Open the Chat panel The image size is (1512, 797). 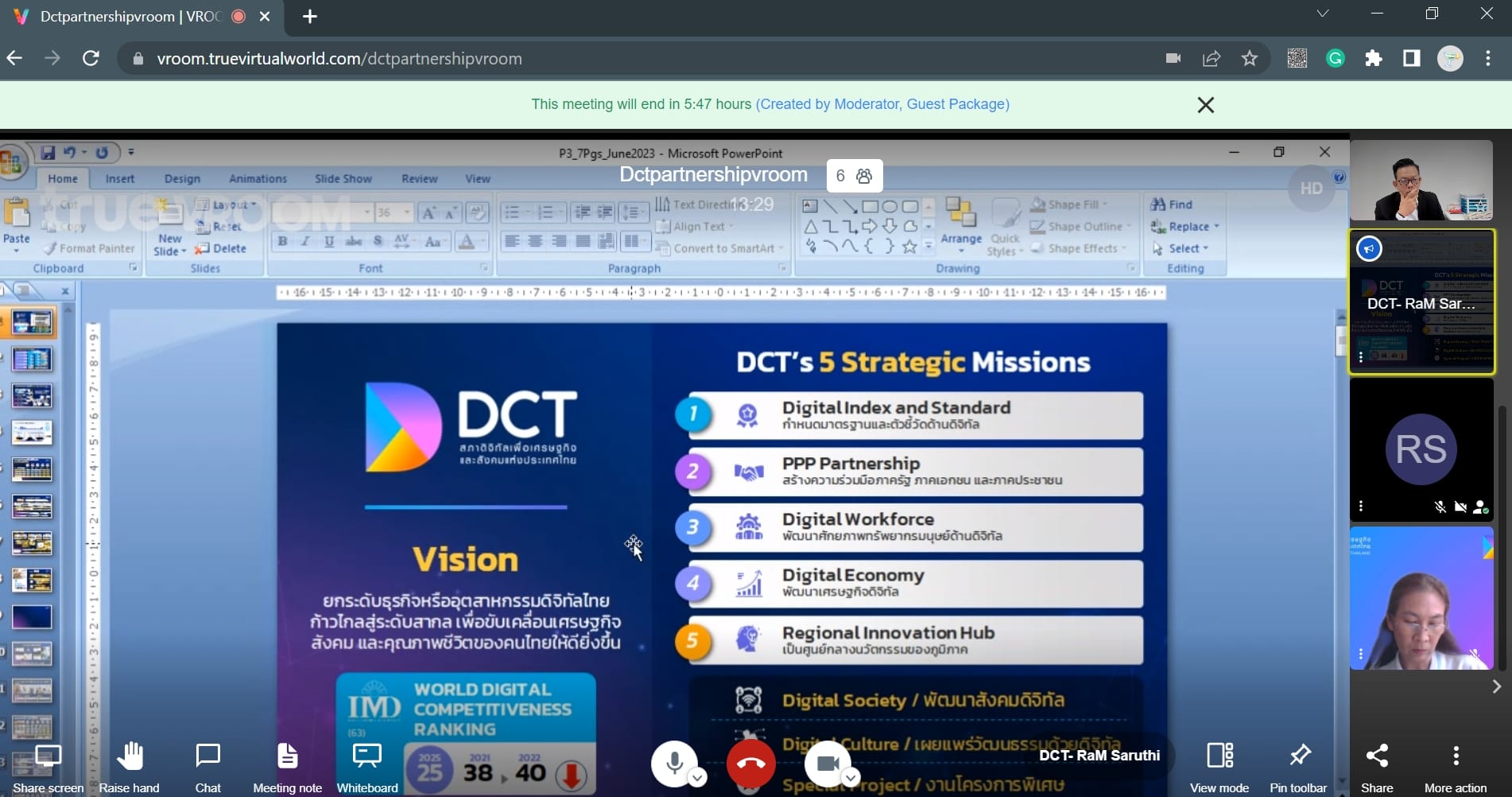[207, 756]
